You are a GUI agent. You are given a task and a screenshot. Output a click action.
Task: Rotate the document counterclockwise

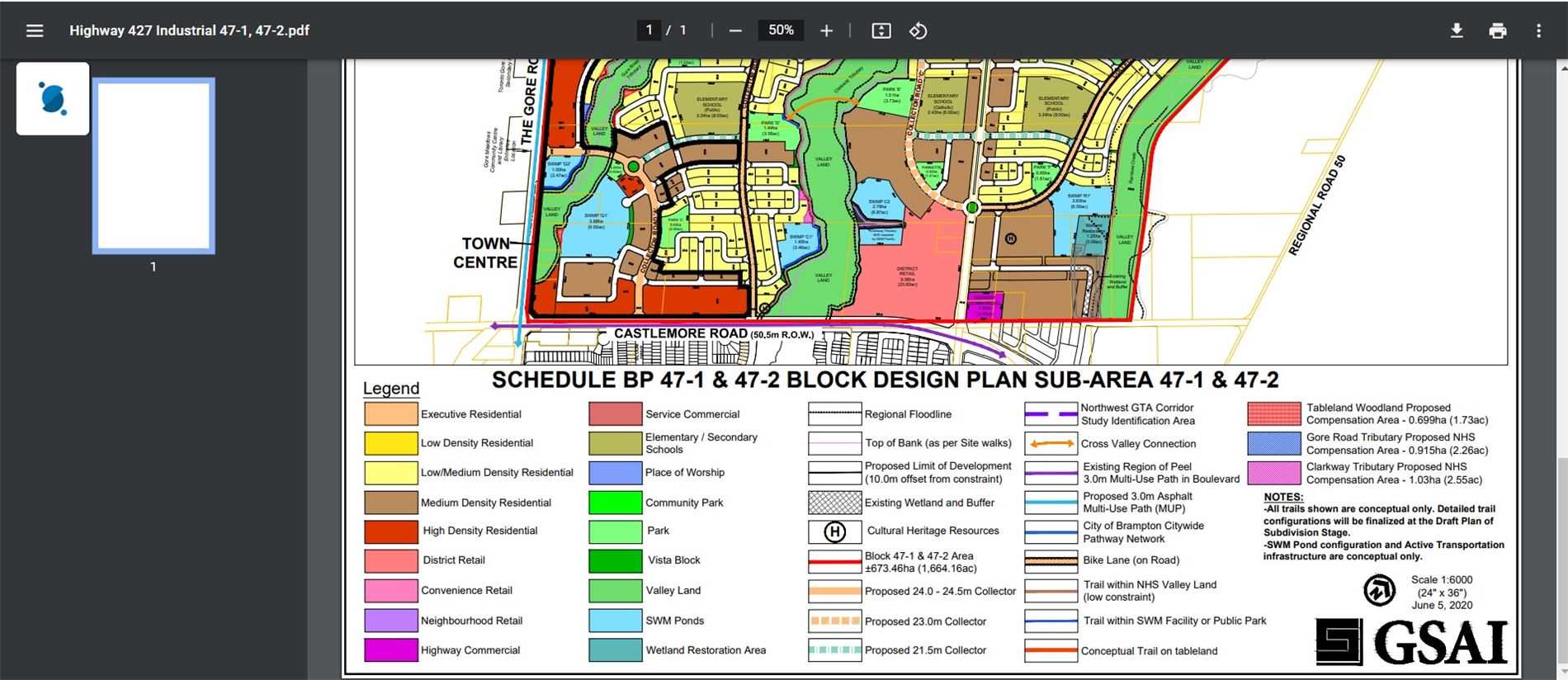point(918,31)
